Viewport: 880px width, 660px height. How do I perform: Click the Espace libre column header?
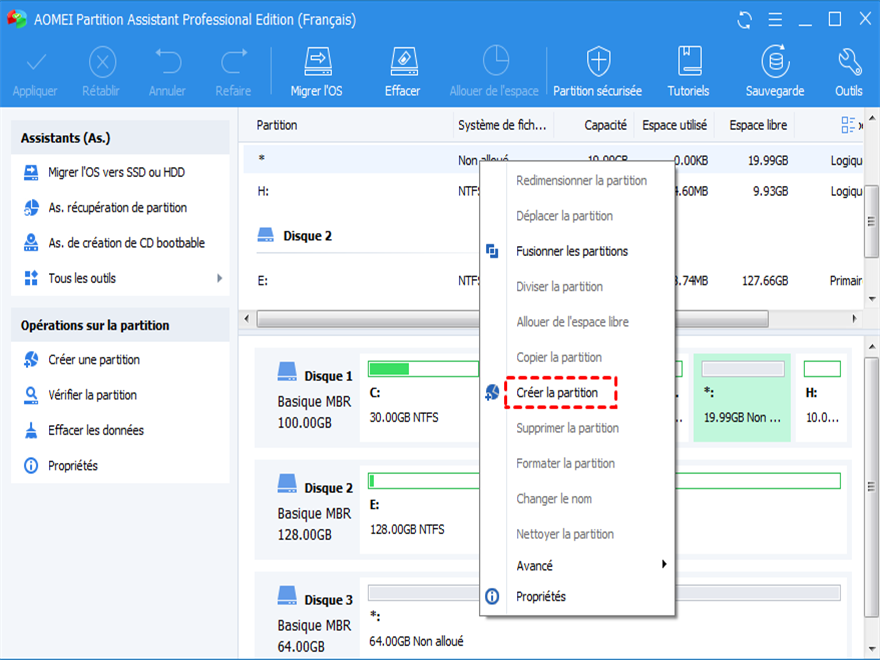pos(758,125)
